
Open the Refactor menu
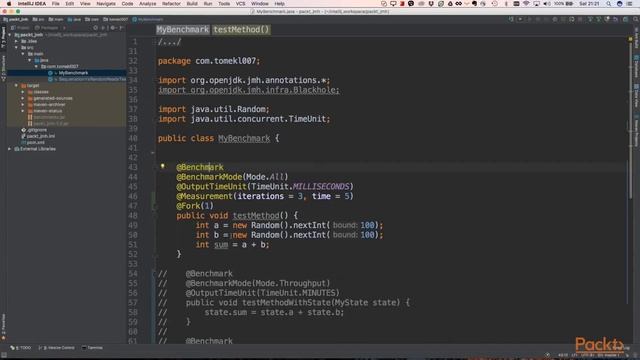(x=171, y=4)
